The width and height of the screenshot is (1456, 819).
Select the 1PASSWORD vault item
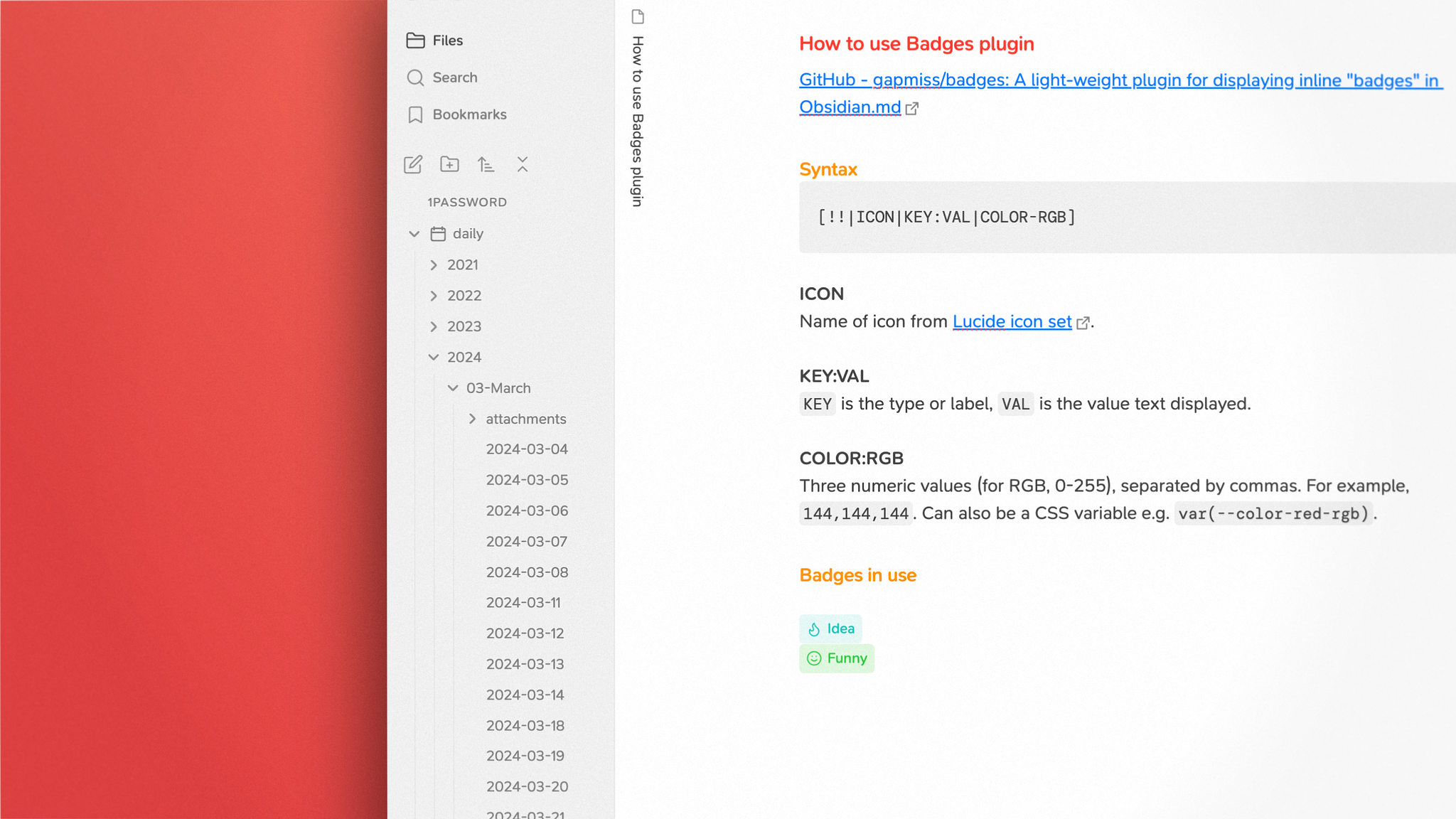pos(468,202)
